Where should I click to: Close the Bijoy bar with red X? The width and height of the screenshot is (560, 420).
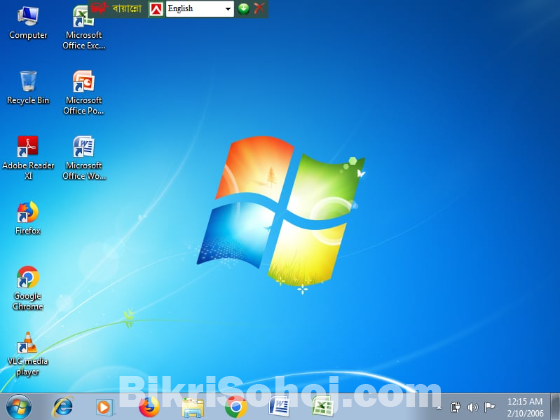(x=259, y=8)
